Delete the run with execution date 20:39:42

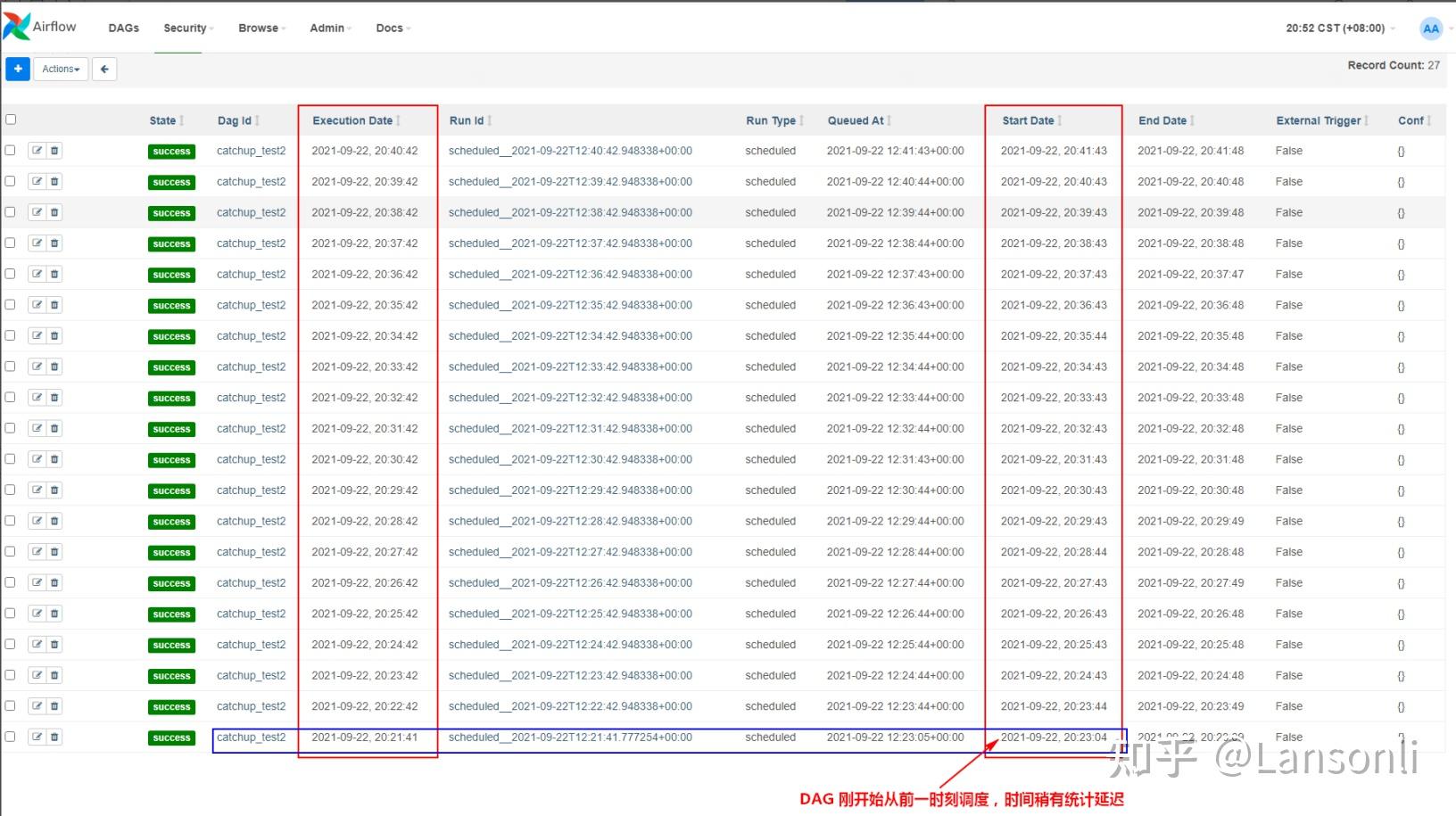54,182
